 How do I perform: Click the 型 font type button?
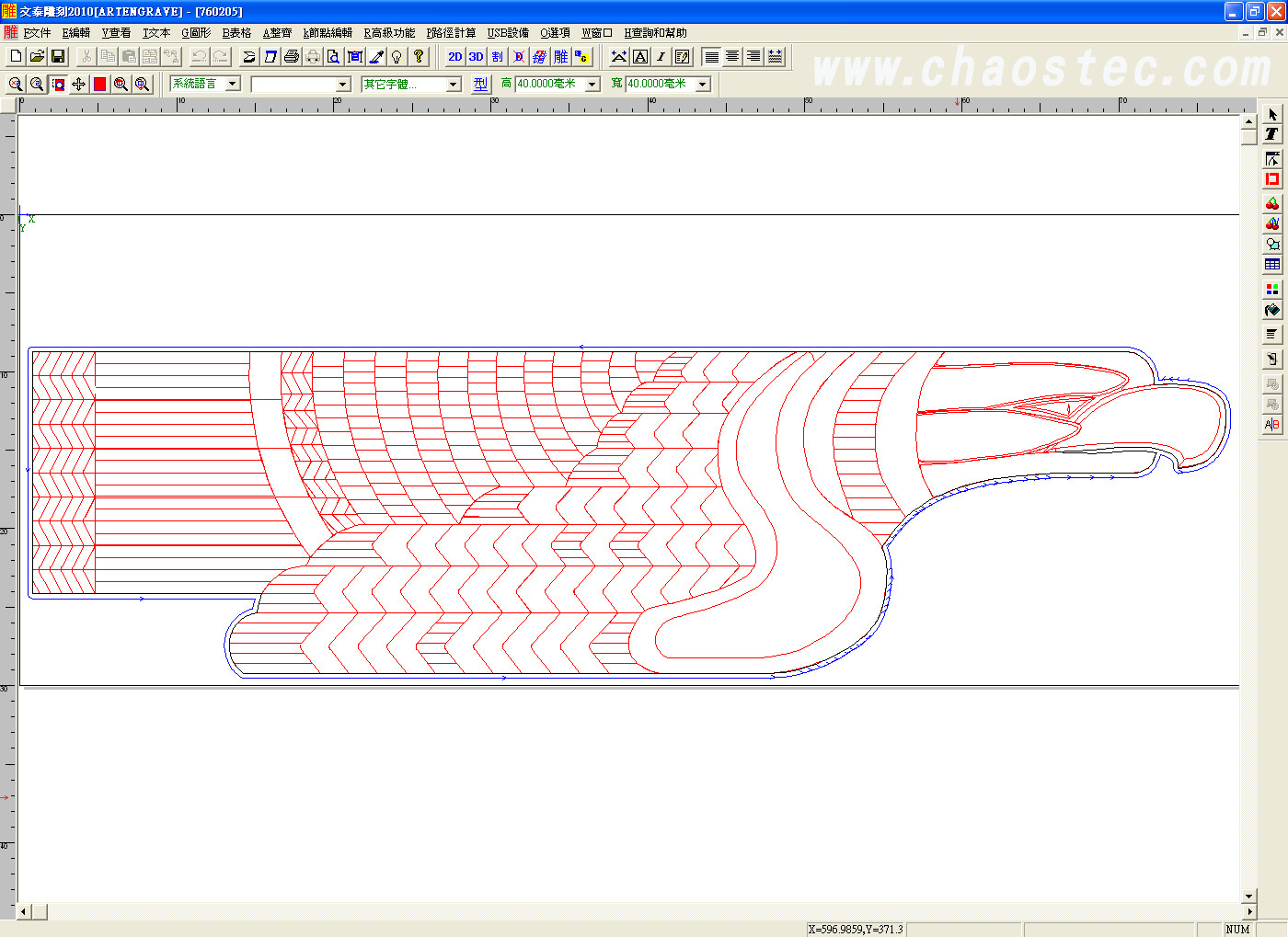481,84
